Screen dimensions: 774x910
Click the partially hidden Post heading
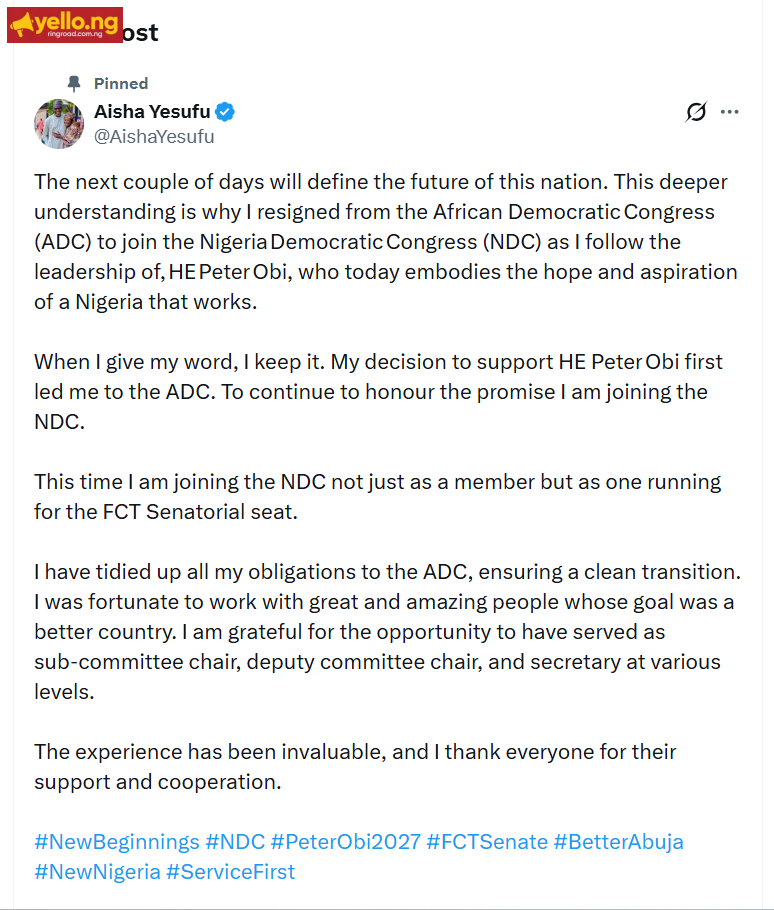pos(140,32)
